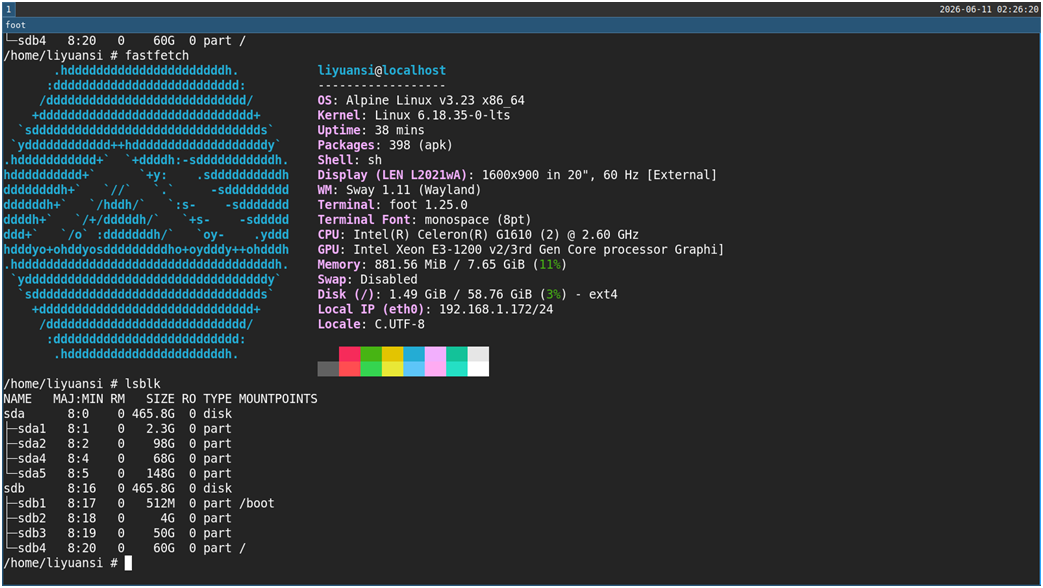Select the sda2 partition row
This screenshot has height=588, width=1043.
pyautogui.click(x=118, y=444)
